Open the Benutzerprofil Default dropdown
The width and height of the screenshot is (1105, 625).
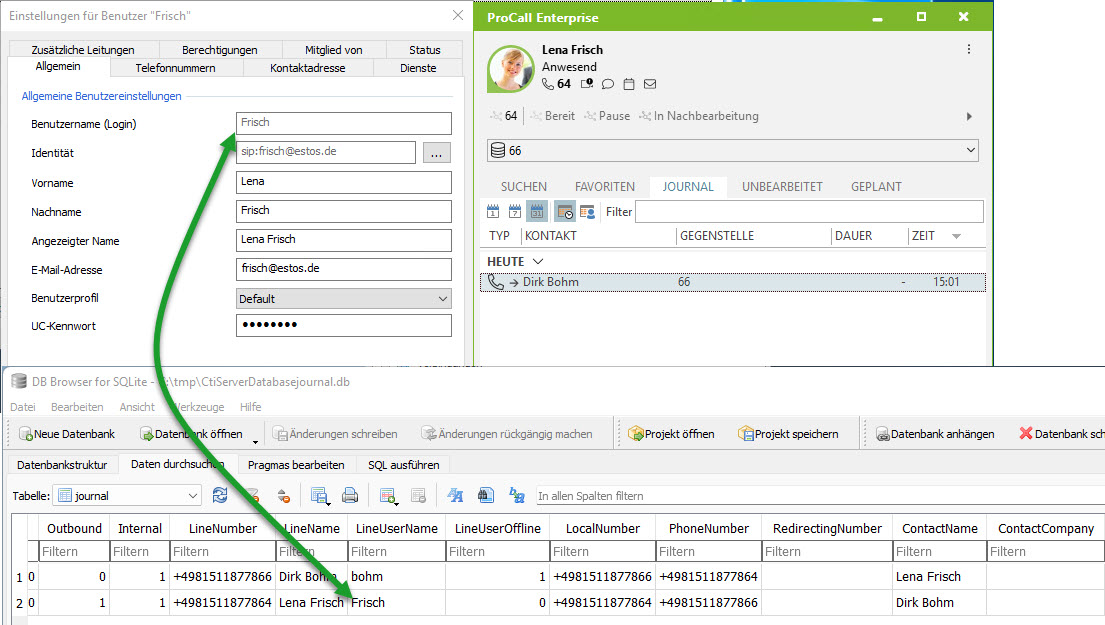click(x=344, y=298)
